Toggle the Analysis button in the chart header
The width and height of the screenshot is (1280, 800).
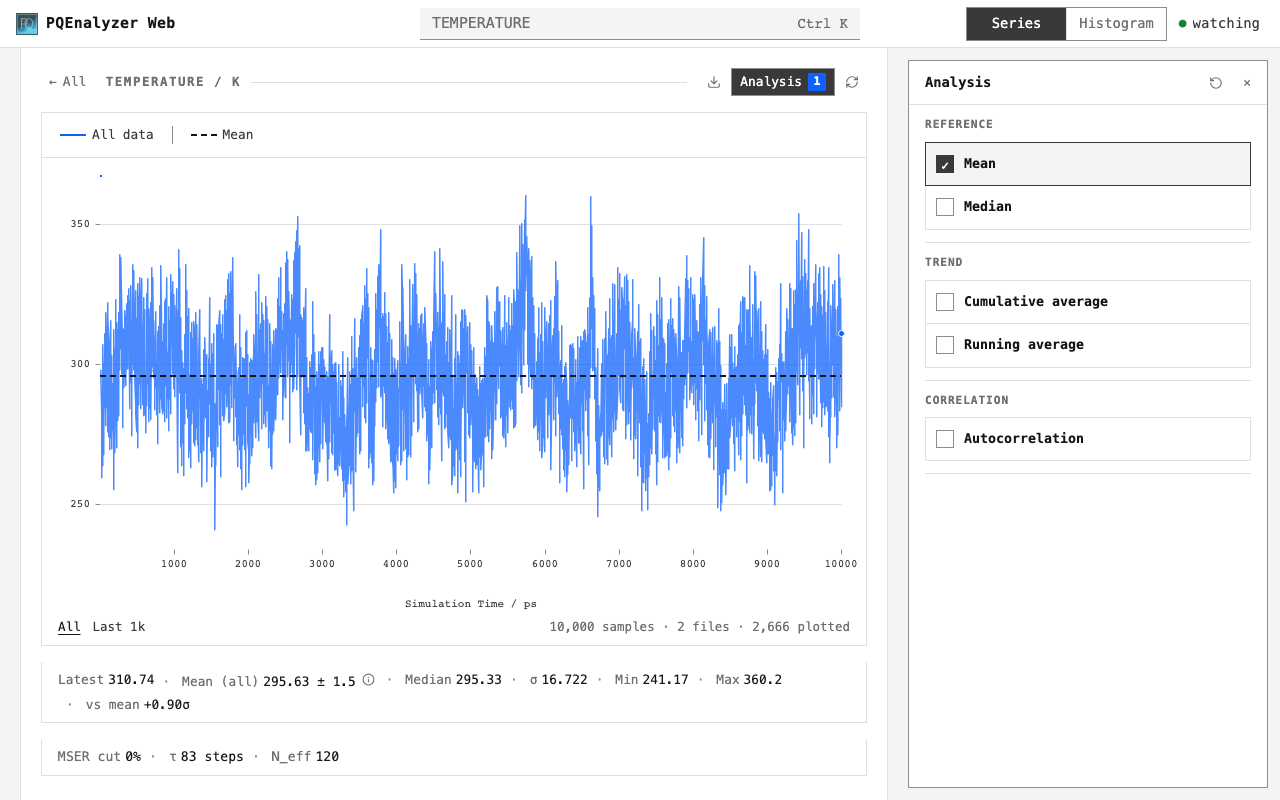pos(782,82)
